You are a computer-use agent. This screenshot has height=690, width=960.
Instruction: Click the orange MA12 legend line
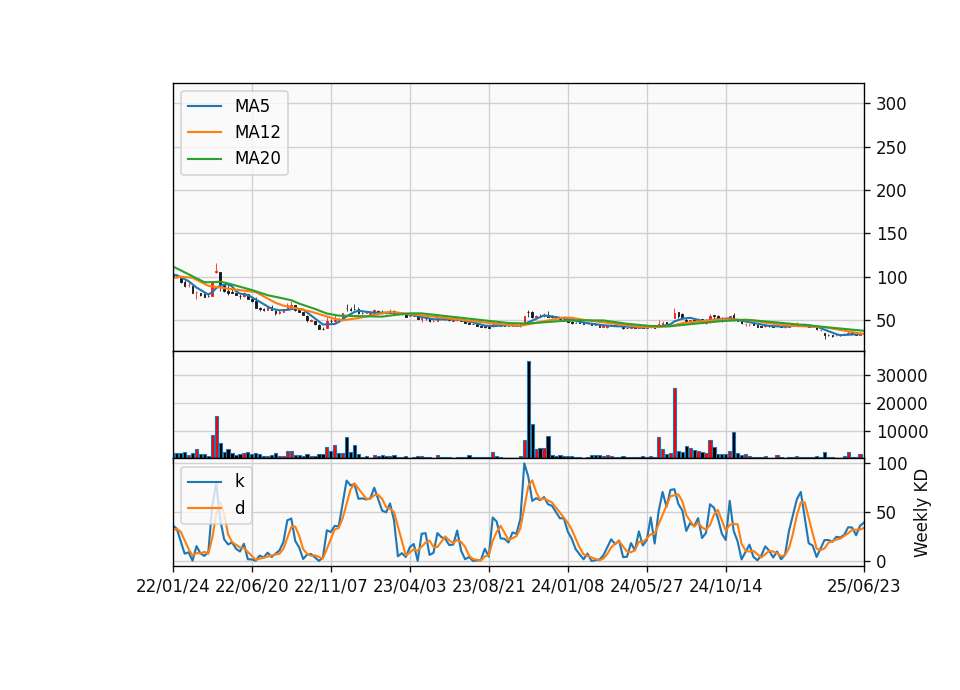(204, 132)
